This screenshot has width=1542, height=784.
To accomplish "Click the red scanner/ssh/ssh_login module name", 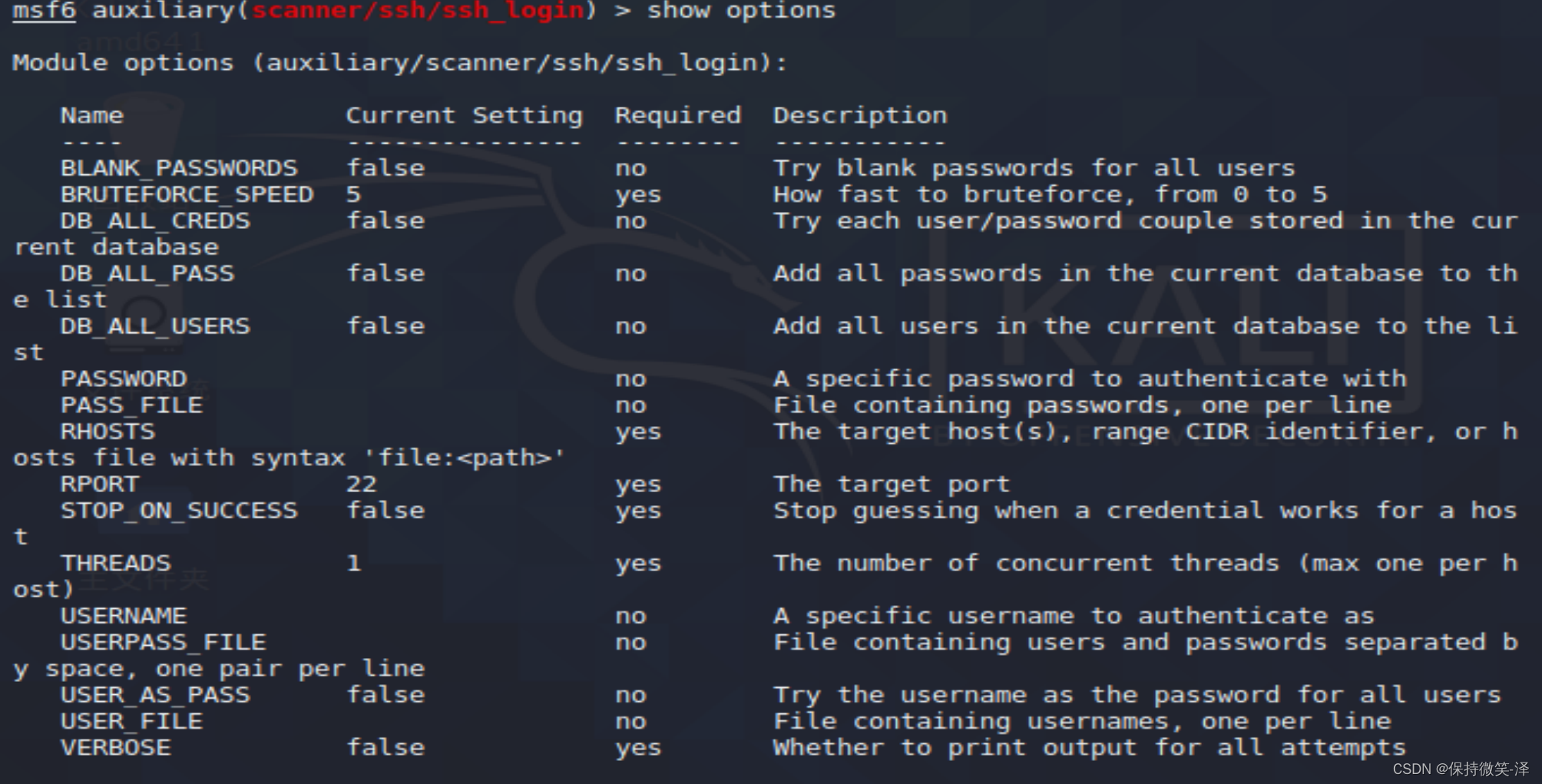I will point(419,12).
